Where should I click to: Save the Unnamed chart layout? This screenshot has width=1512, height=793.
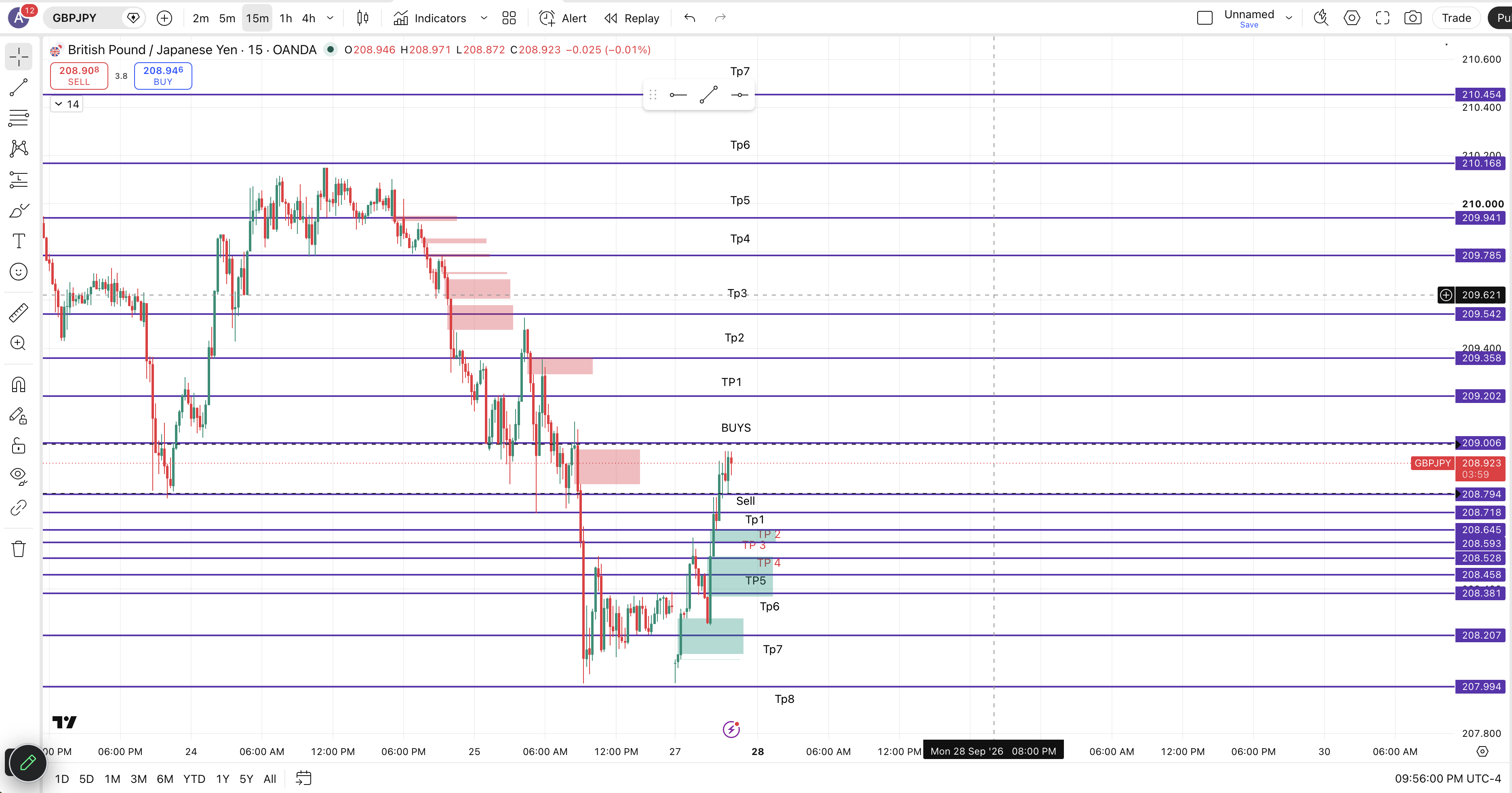click(1249, 25)
